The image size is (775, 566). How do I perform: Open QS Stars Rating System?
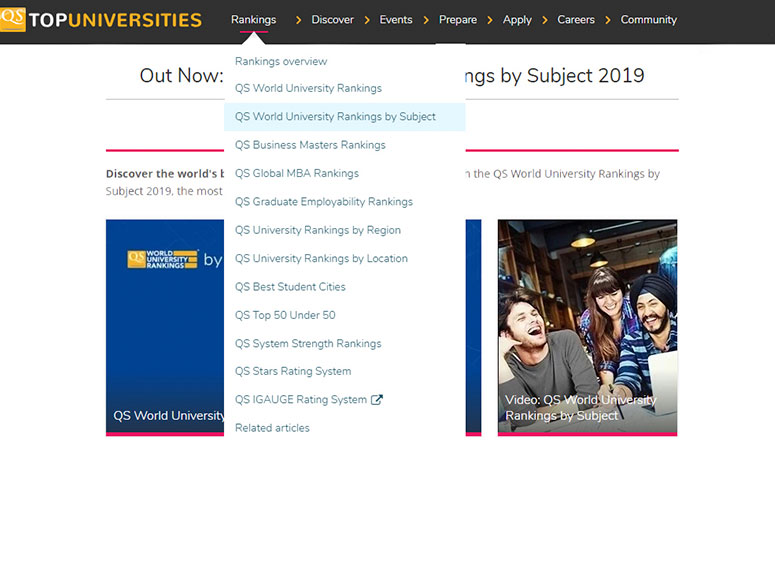click(293, 371)
